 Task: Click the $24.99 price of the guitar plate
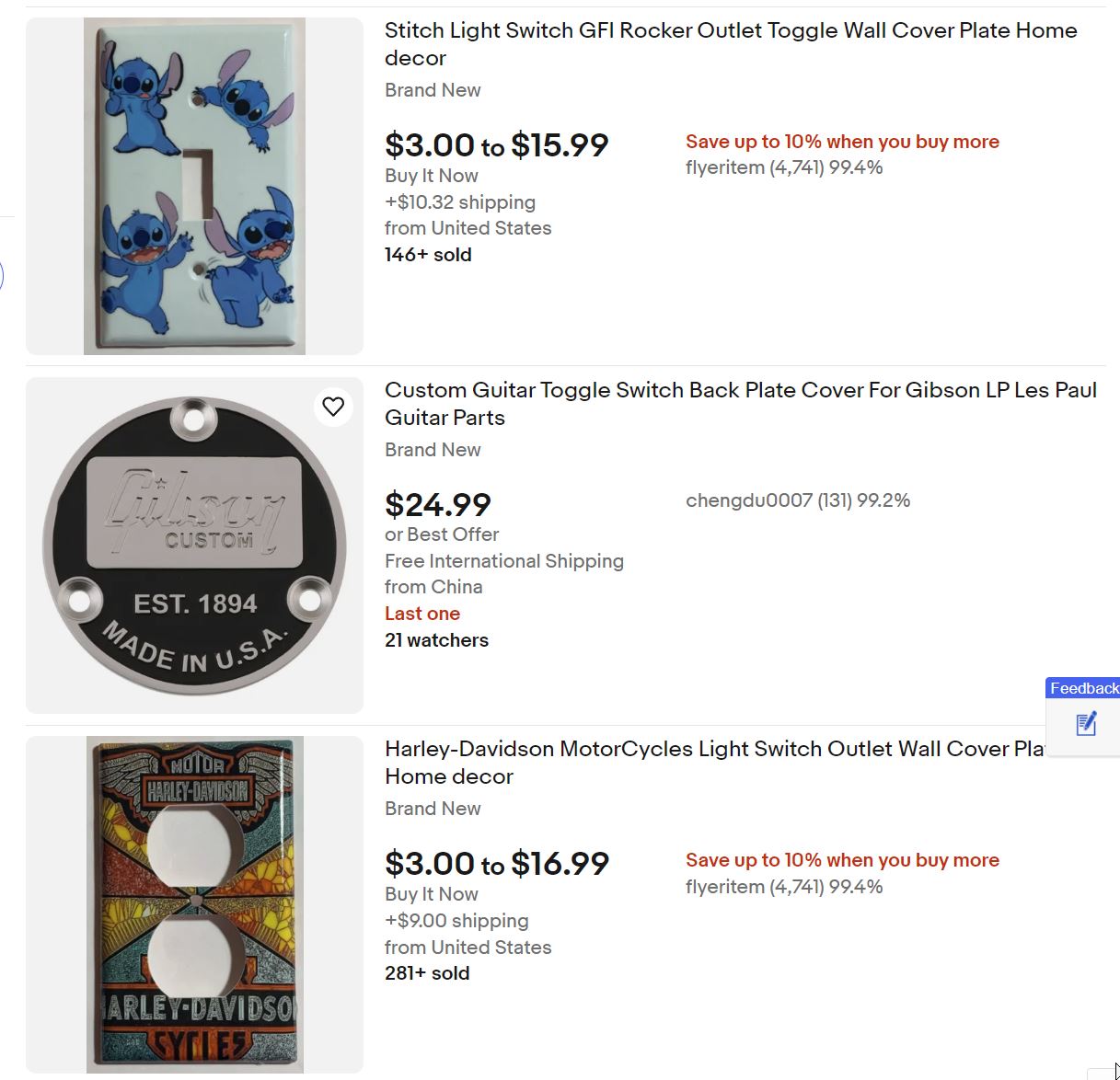click(438, 504)
